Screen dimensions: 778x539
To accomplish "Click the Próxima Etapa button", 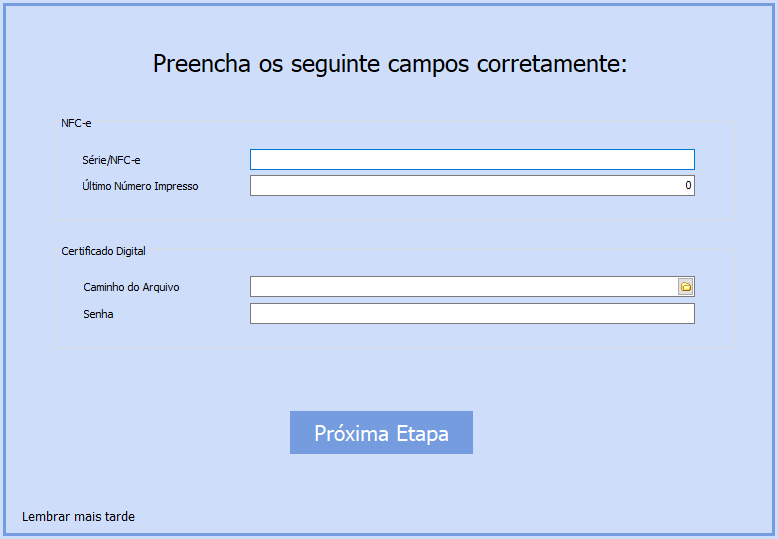I will pos(381,433).
